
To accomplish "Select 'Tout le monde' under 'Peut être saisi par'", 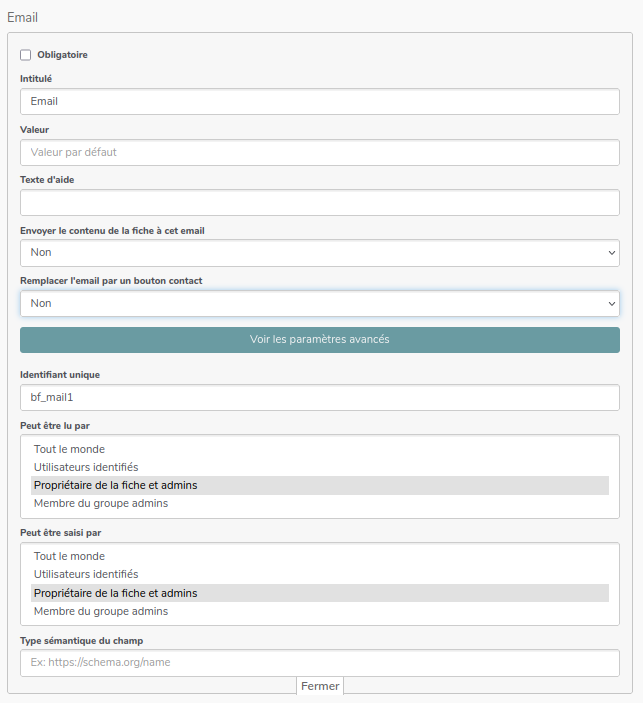I will [69, 556].
